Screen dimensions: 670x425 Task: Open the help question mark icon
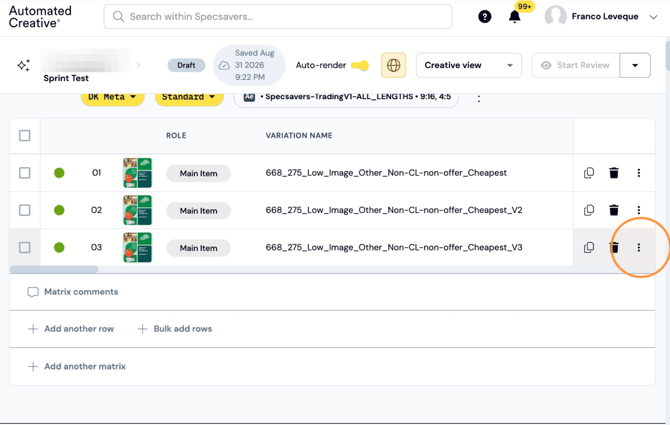[485, 17]
